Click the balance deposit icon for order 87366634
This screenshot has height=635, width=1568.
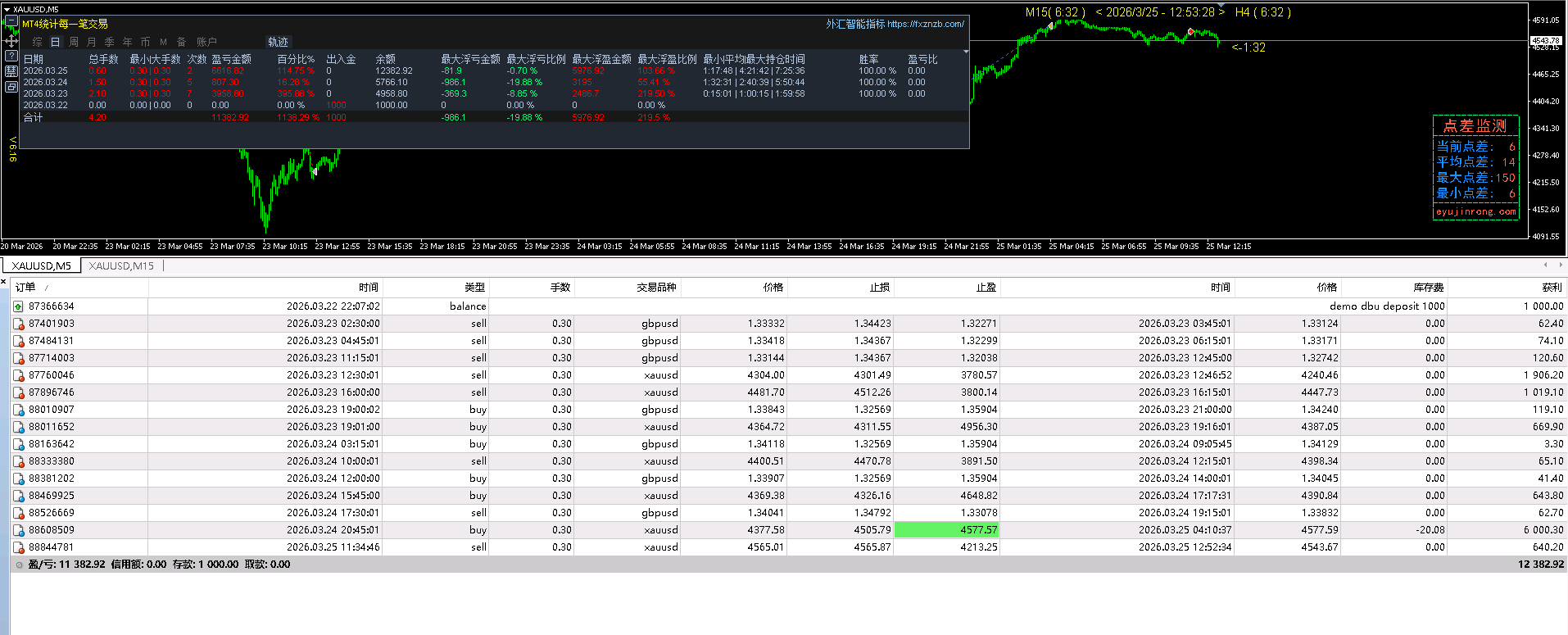point(18,306)
